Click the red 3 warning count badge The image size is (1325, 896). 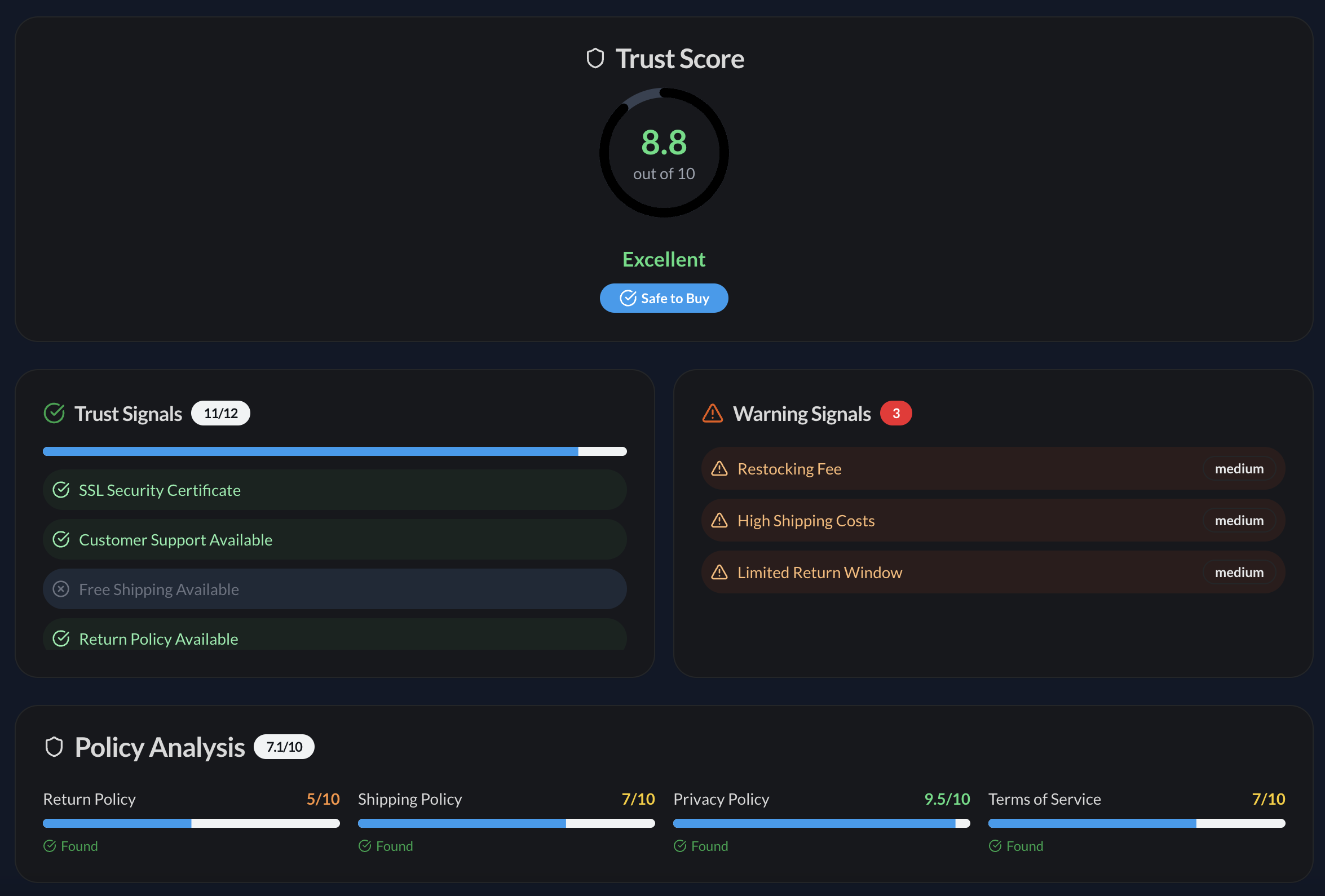click(x=896, y=413)
